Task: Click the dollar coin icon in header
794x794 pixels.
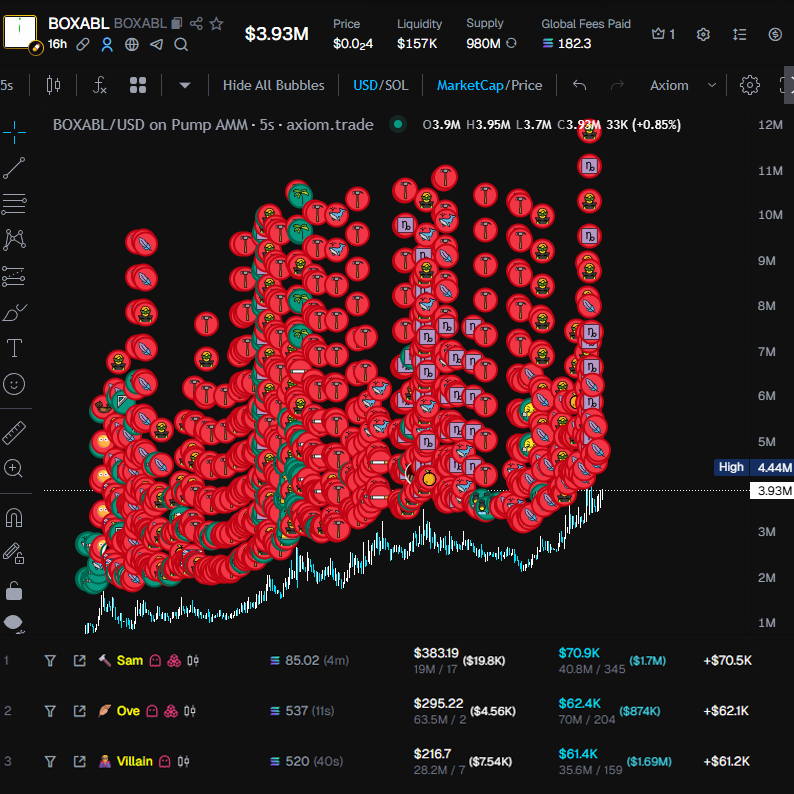Action: (x=775, y=34)
